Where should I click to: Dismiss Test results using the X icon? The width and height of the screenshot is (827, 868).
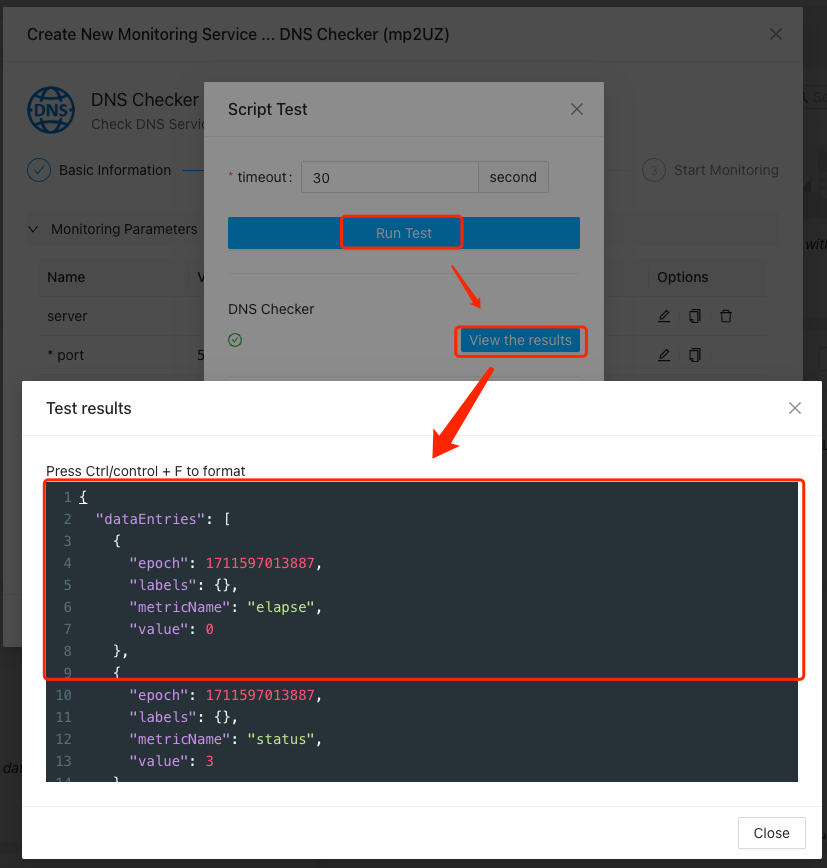click(x=795, y=408)
